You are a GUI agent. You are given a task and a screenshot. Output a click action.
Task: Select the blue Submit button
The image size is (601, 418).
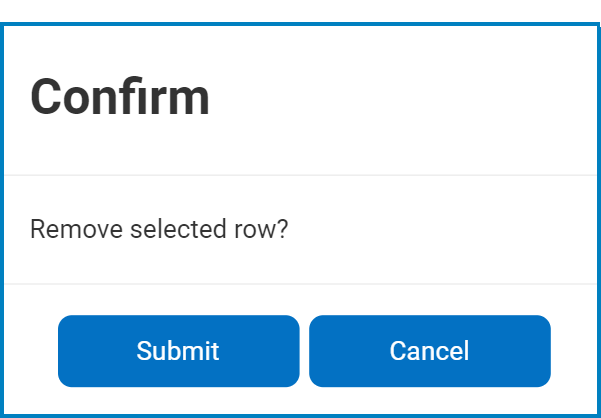[x=178, y=351]
